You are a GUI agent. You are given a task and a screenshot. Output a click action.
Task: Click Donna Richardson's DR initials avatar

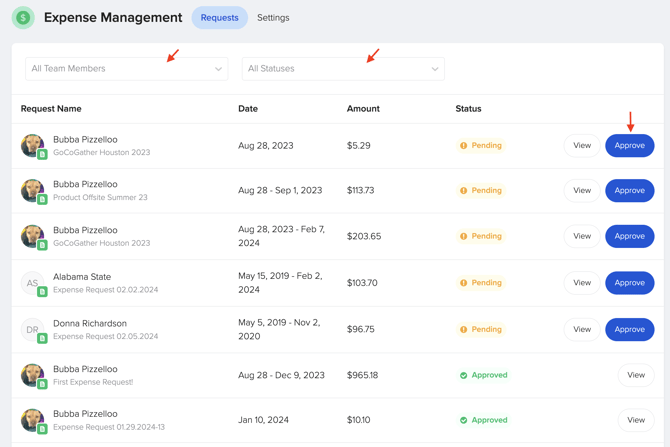pos(32,329)
